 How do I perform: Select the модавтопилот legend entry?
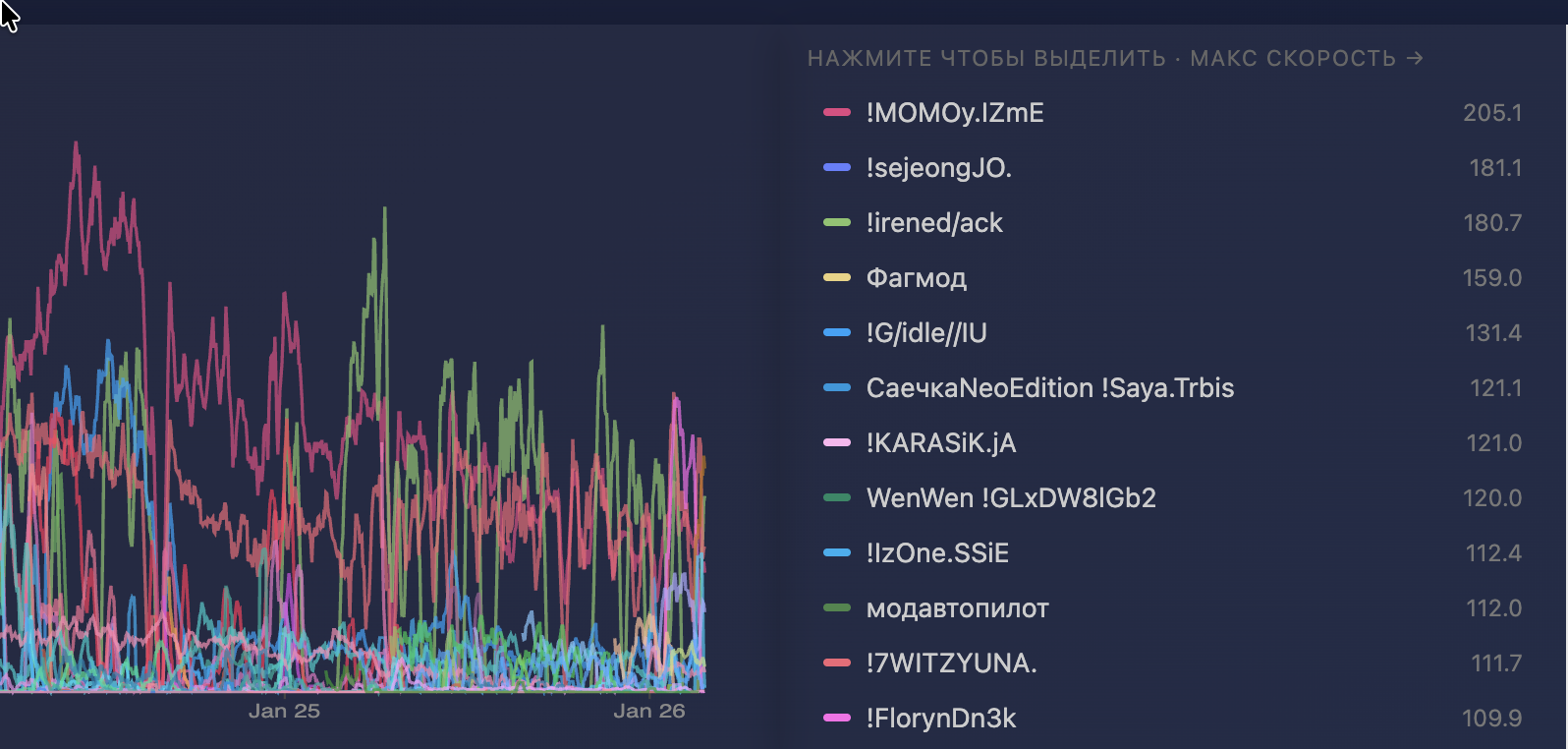[957, 608]
